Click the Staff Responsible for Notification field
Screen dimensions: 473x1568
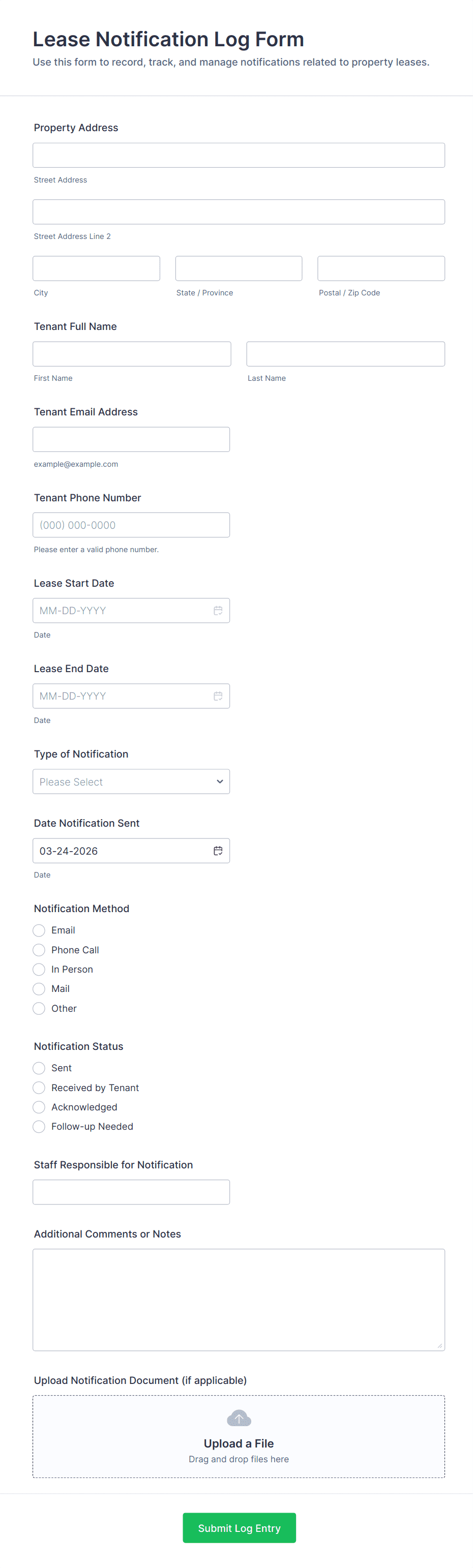coord(131,1192)
